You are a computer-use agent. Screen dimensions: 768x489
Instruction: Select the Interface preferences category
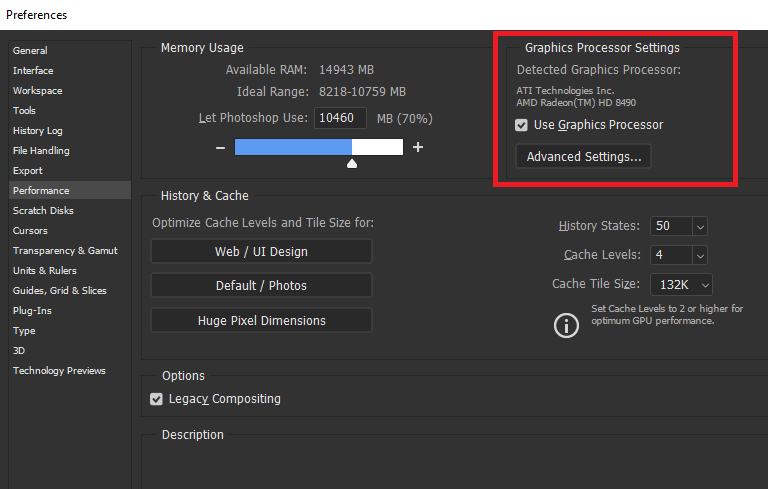pyautogui.click(x=33, y=70)
